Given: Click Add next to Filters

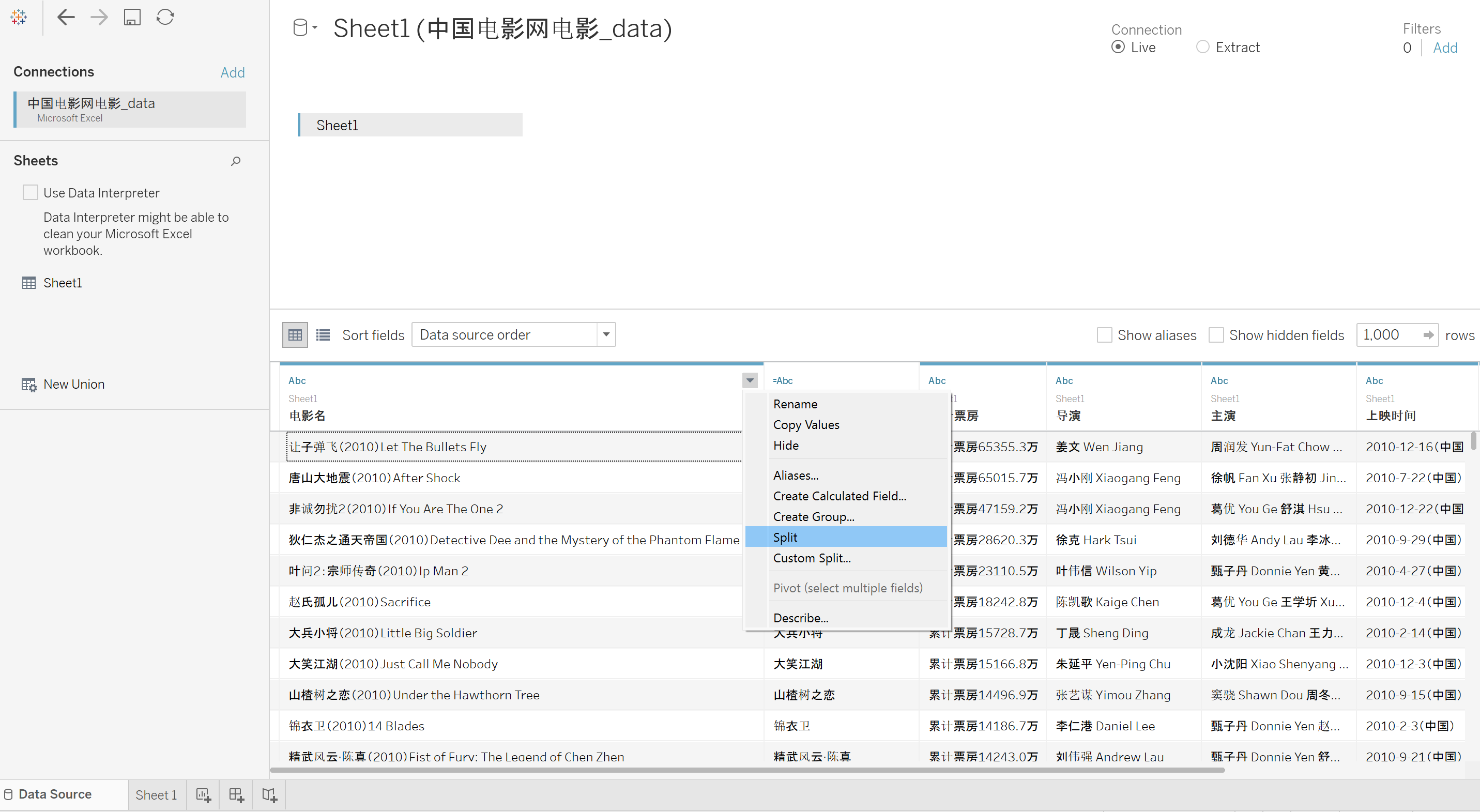Looking at the screenshot, I should coord(1444,48).
